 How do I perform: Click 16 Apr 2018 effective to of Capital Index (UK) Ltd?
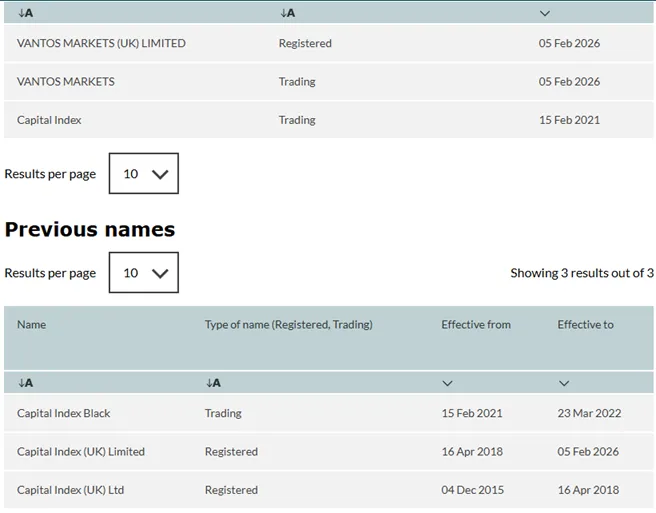[x=588, y=490]
